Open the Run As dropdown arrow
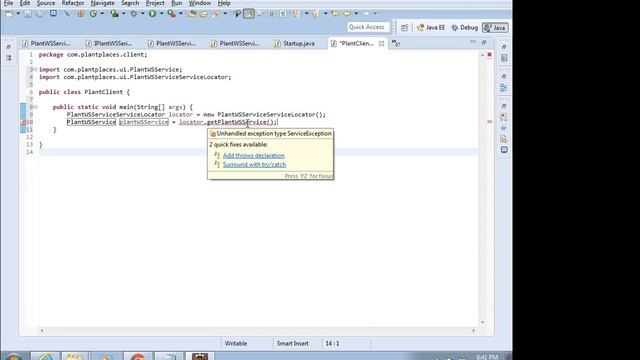 161,14
